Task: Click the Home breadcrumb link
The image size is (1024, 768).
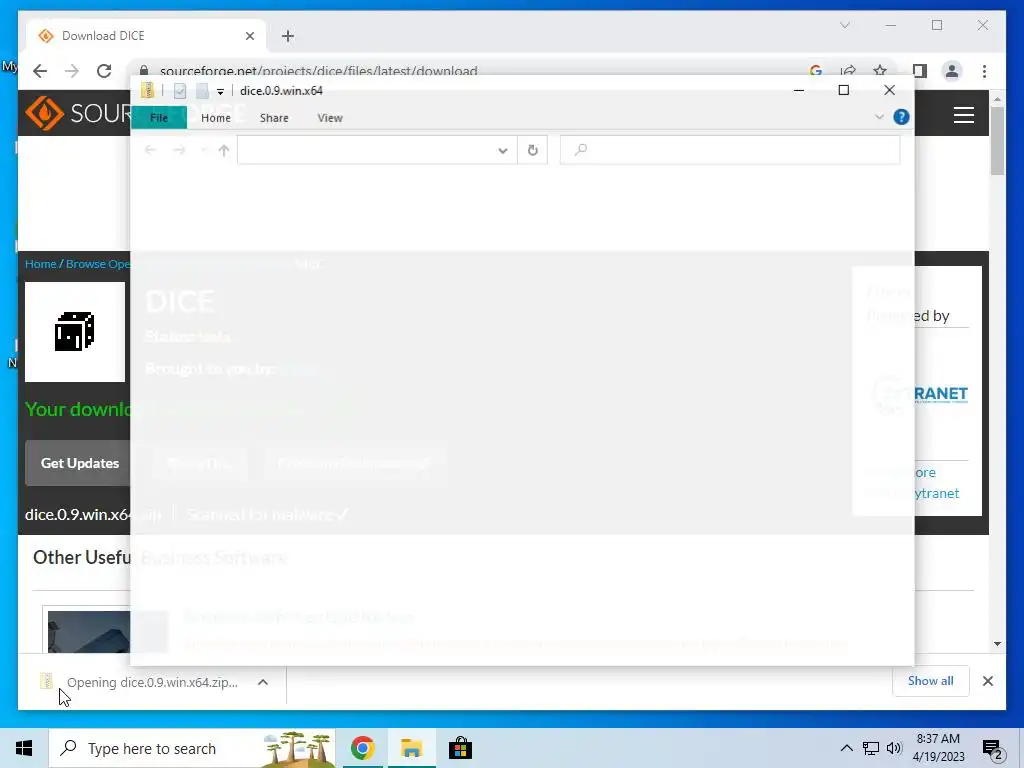Action: pos(40,264)
